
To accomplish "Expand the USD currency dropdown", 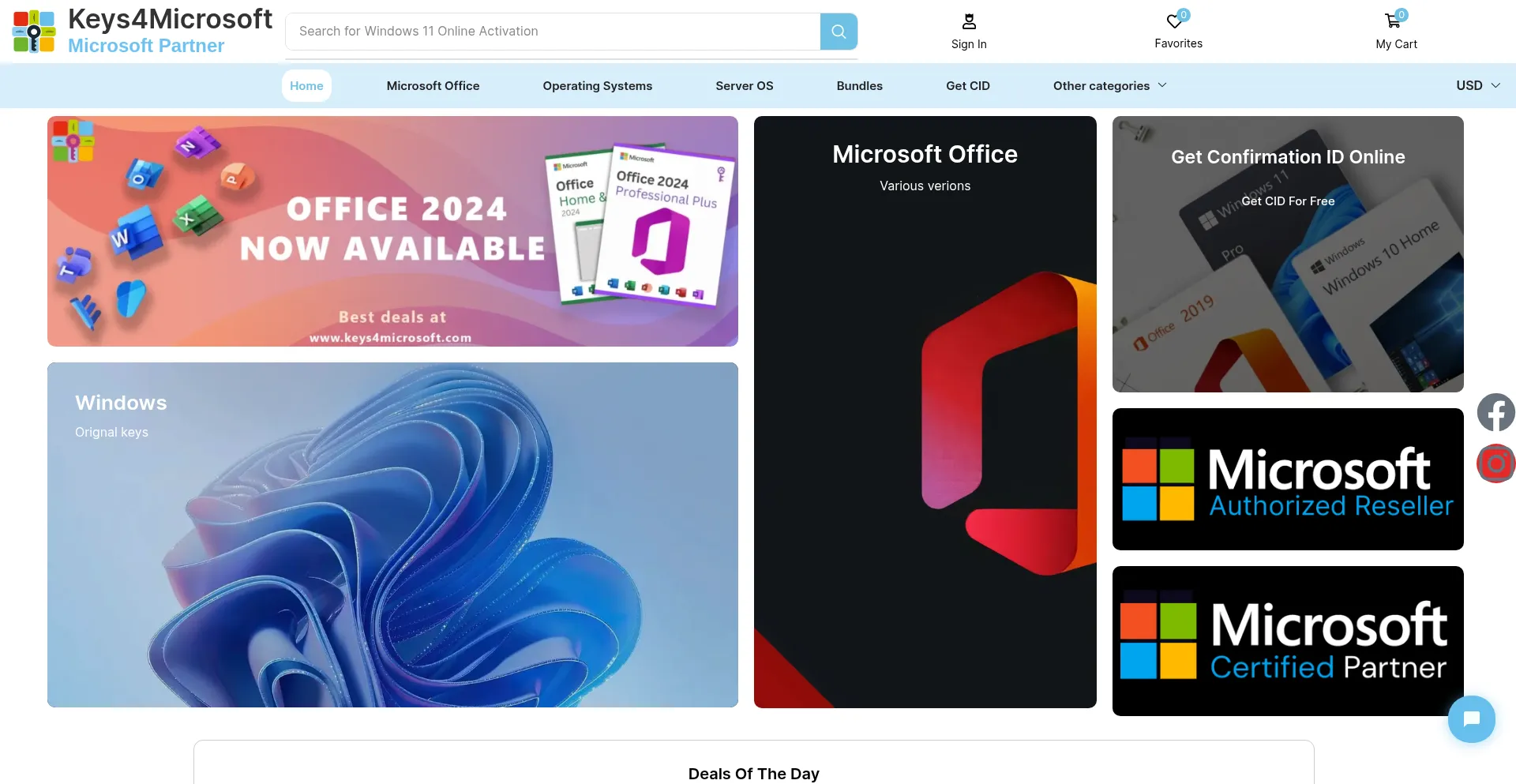I will pos(1478,85).
